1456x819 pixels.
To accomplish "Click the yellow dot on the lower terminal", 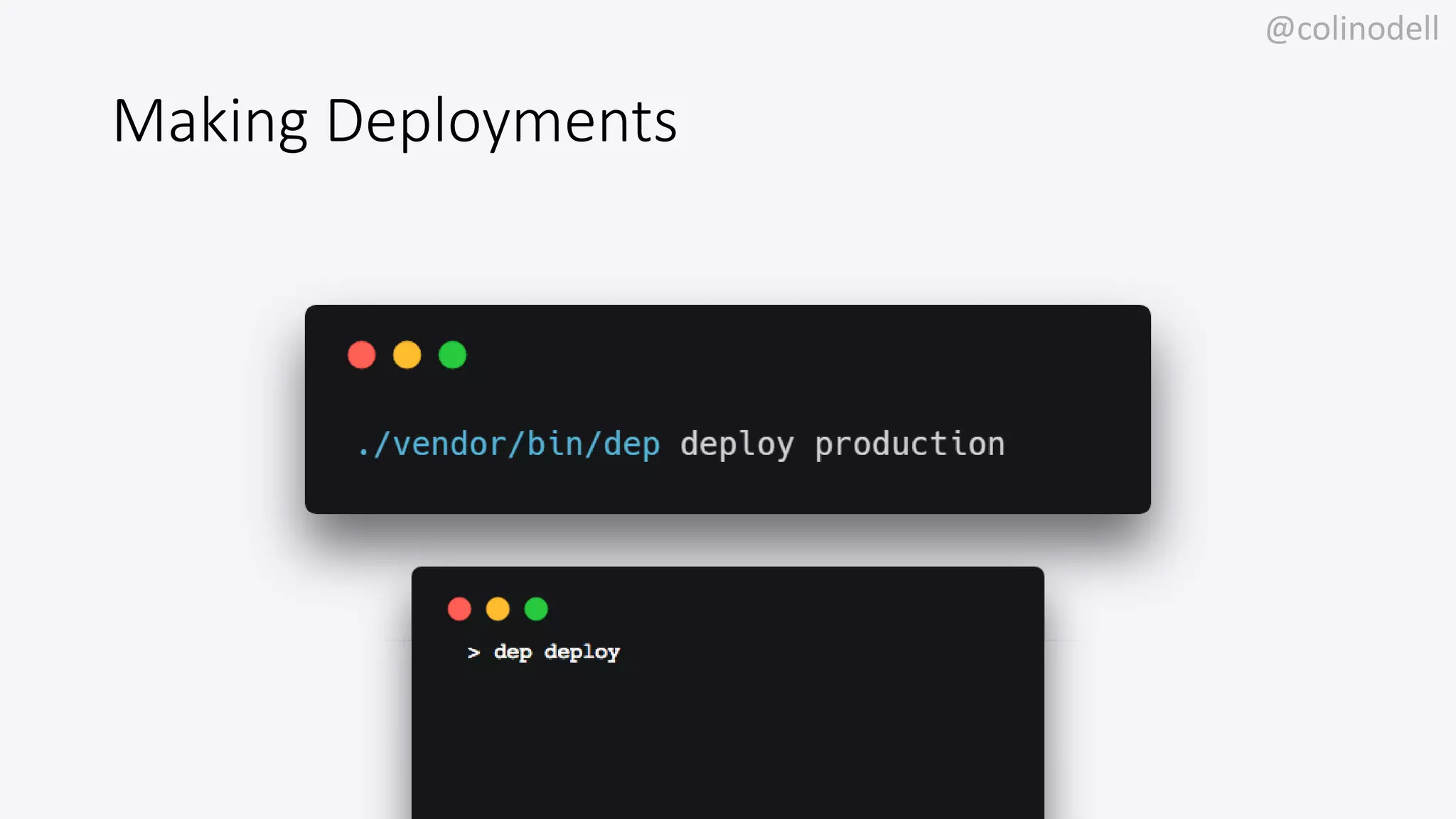I will 498,609.
